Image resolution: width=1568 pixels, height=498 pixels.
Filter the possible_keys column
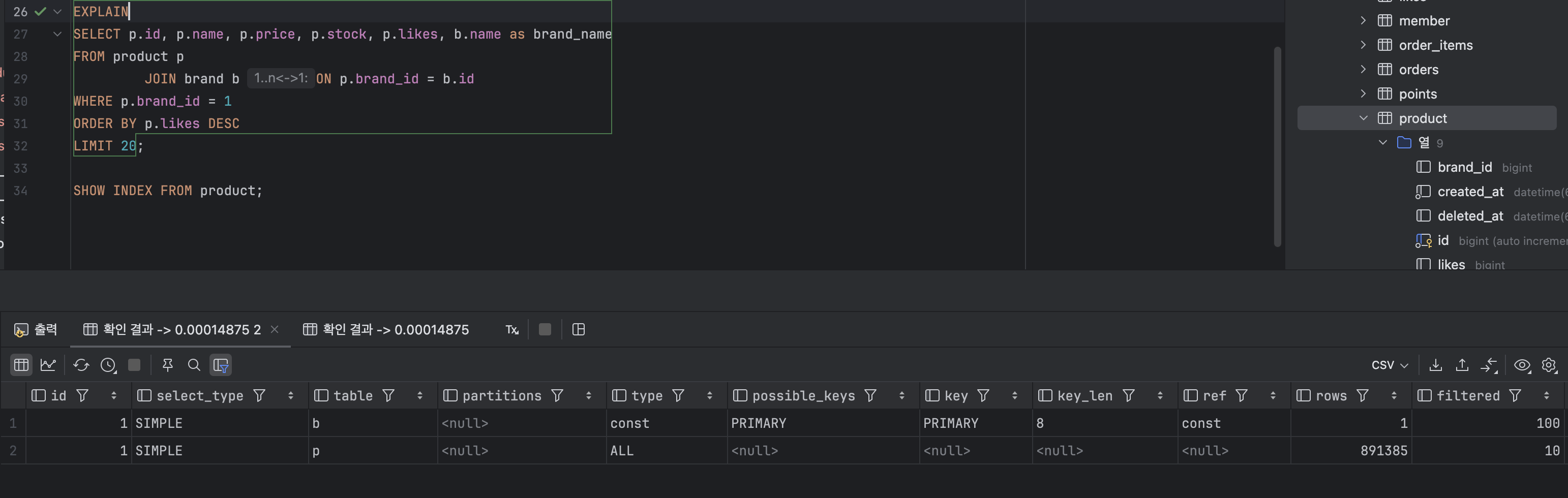click(870, 396)
